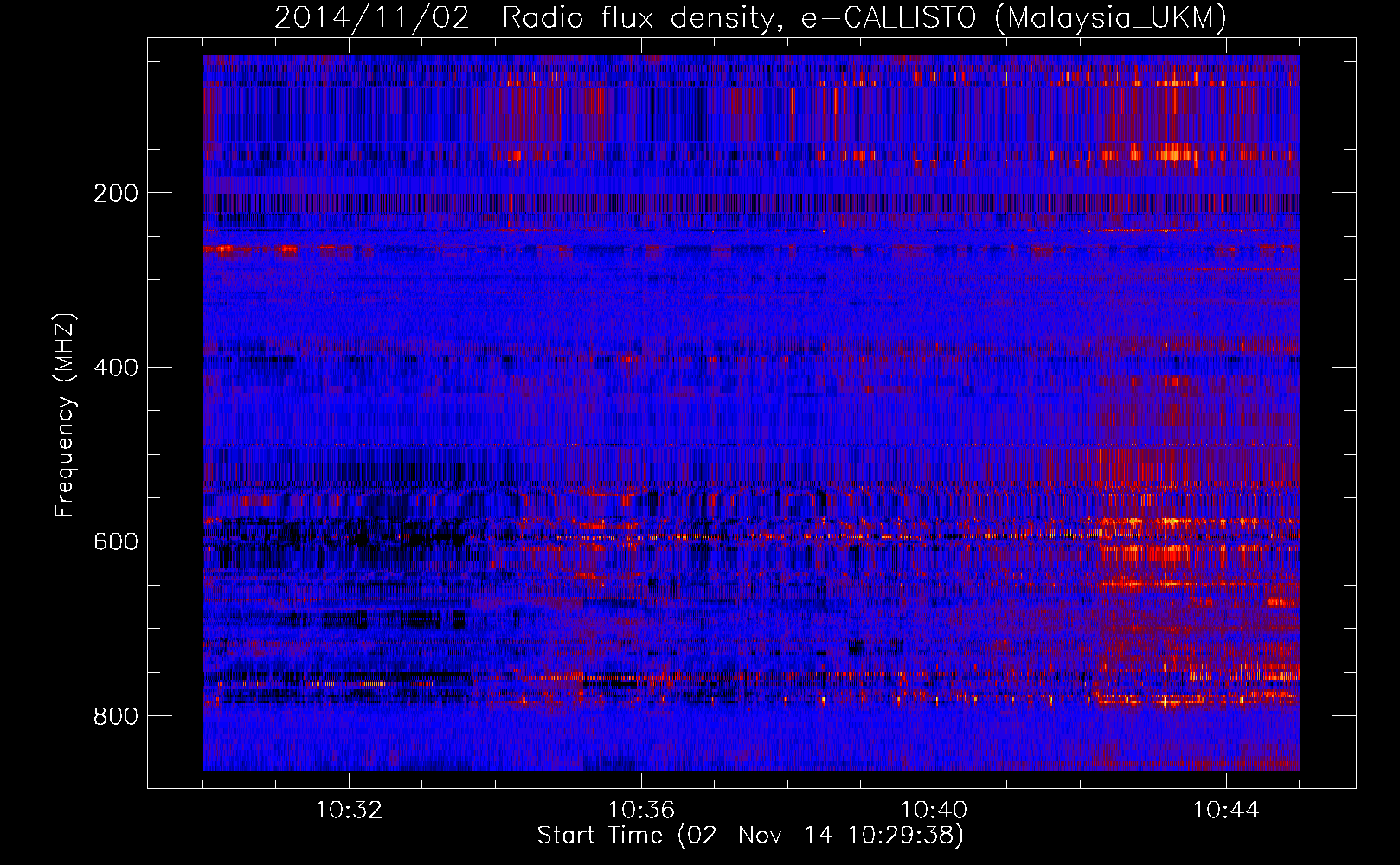Click the 10:36 time tick label
This screenshot has width=1400, height=865.
[x=641, y=811]
